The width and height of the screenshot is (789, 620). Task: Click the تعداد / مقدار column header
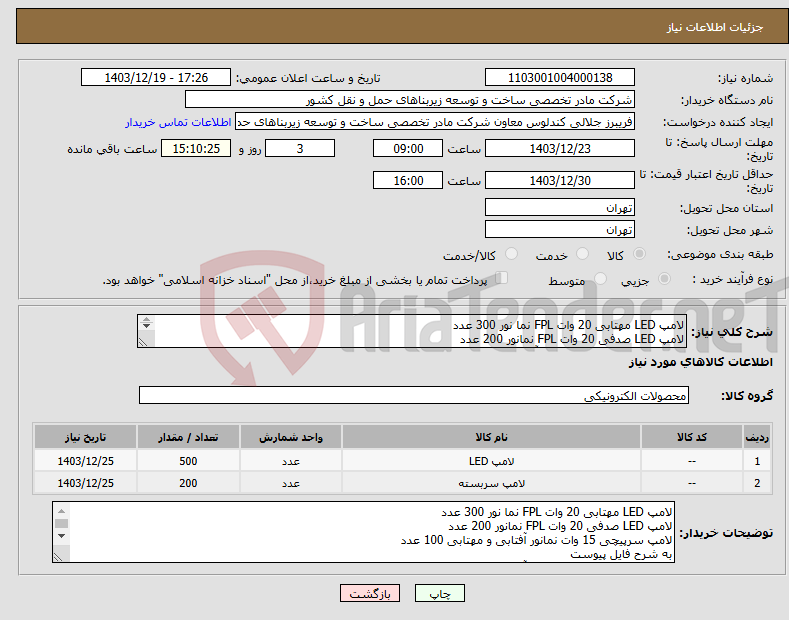coord(188,437)
